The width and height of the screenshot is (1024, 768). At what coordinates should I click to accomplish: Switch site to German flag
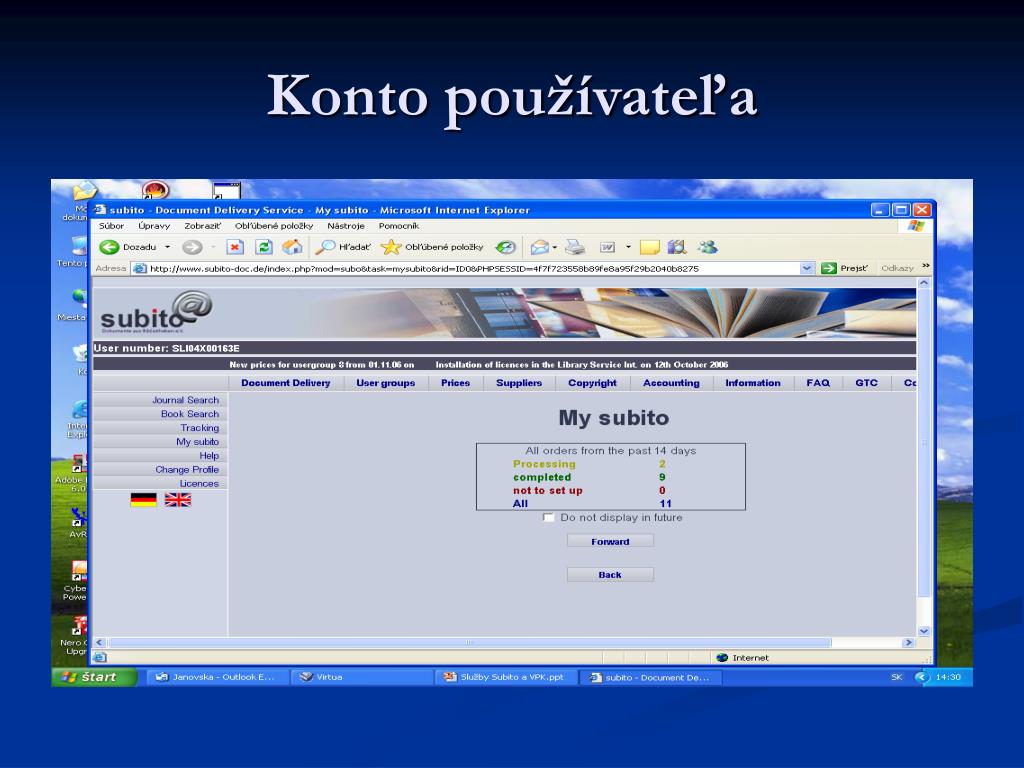tap(144, 500)
